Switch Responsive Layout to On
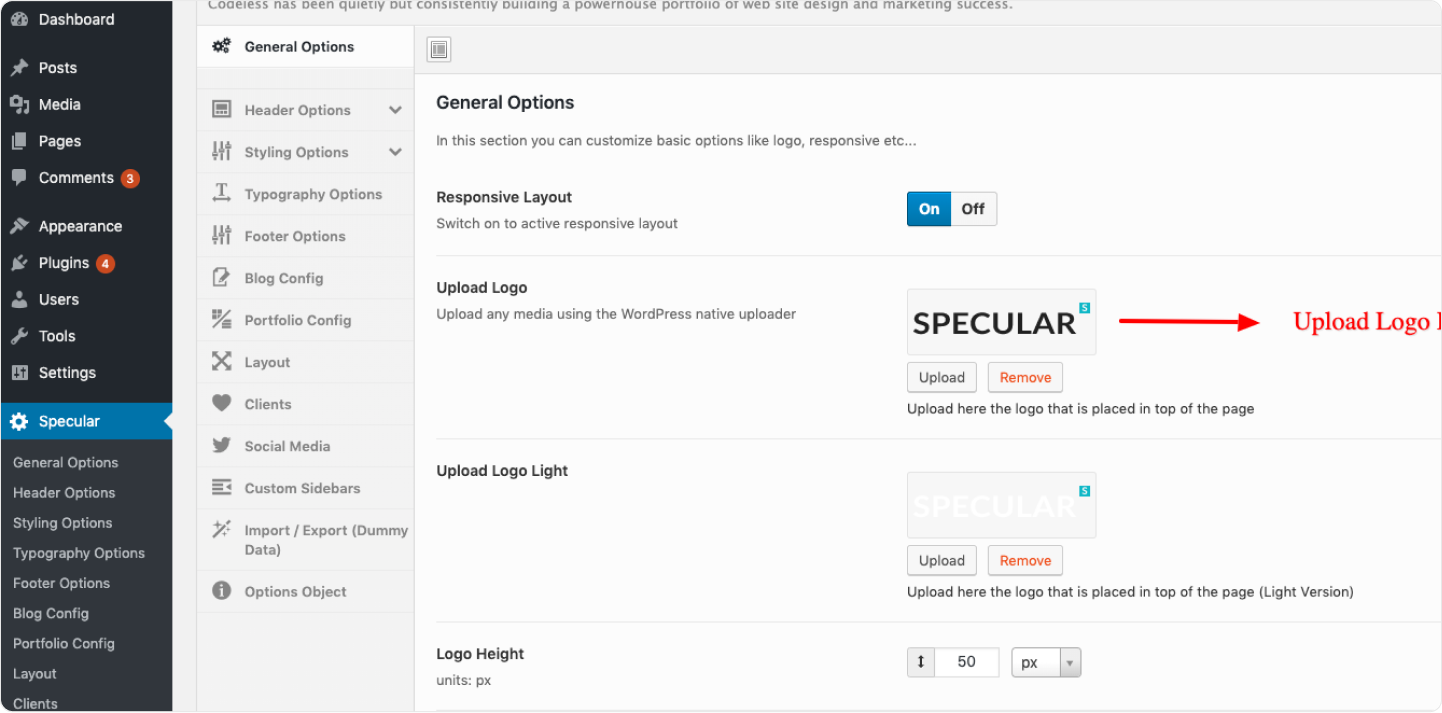 click(929, 209)
